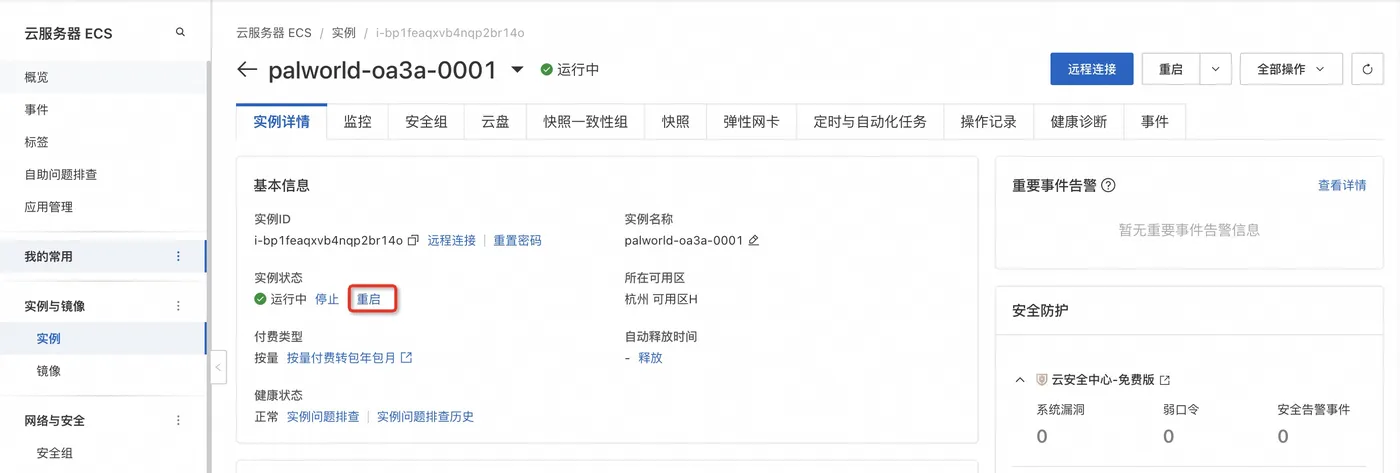The width and height of the screenshot is (1400, 473).
Task: Copy the instance ID using the copy icon
Action: pyautogui.click(x=413, y=241)
